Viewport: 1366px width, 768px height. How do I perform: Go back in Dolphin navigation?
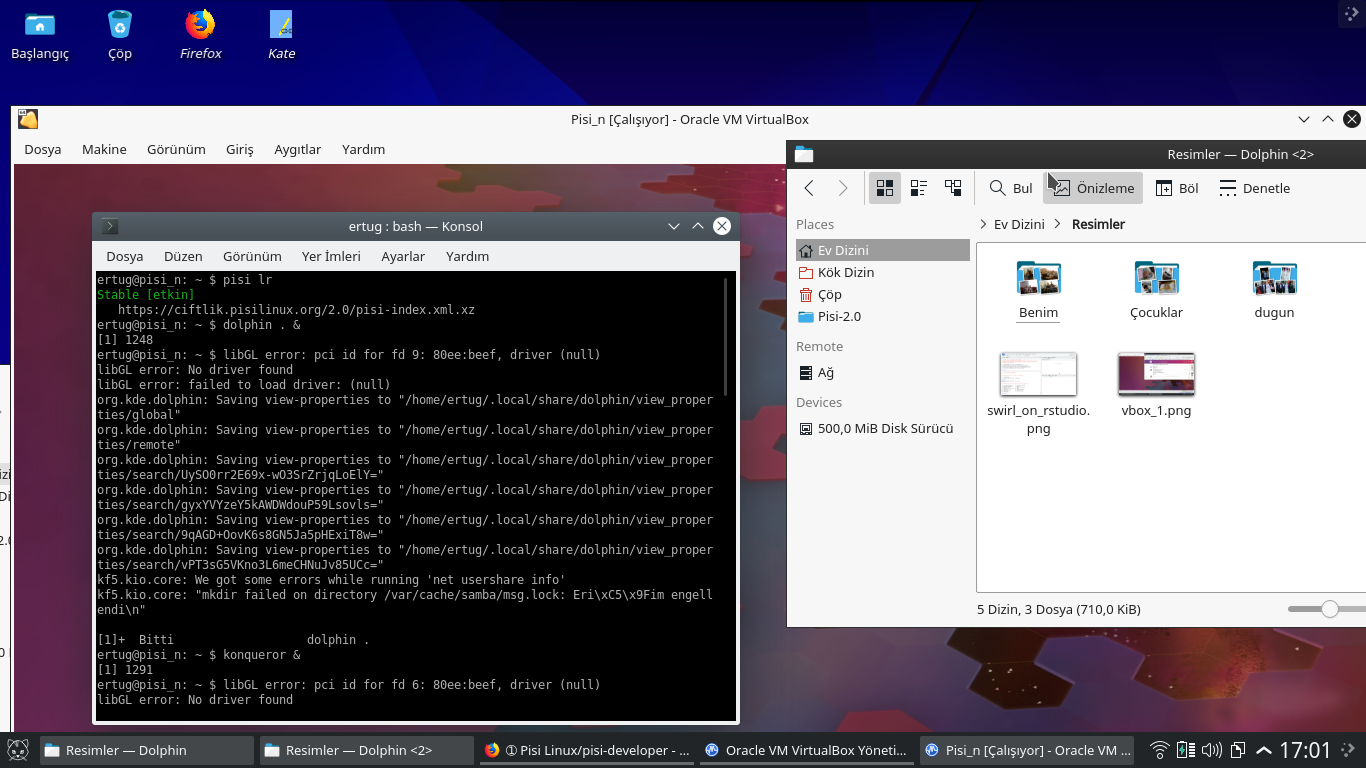coord(810,188)
